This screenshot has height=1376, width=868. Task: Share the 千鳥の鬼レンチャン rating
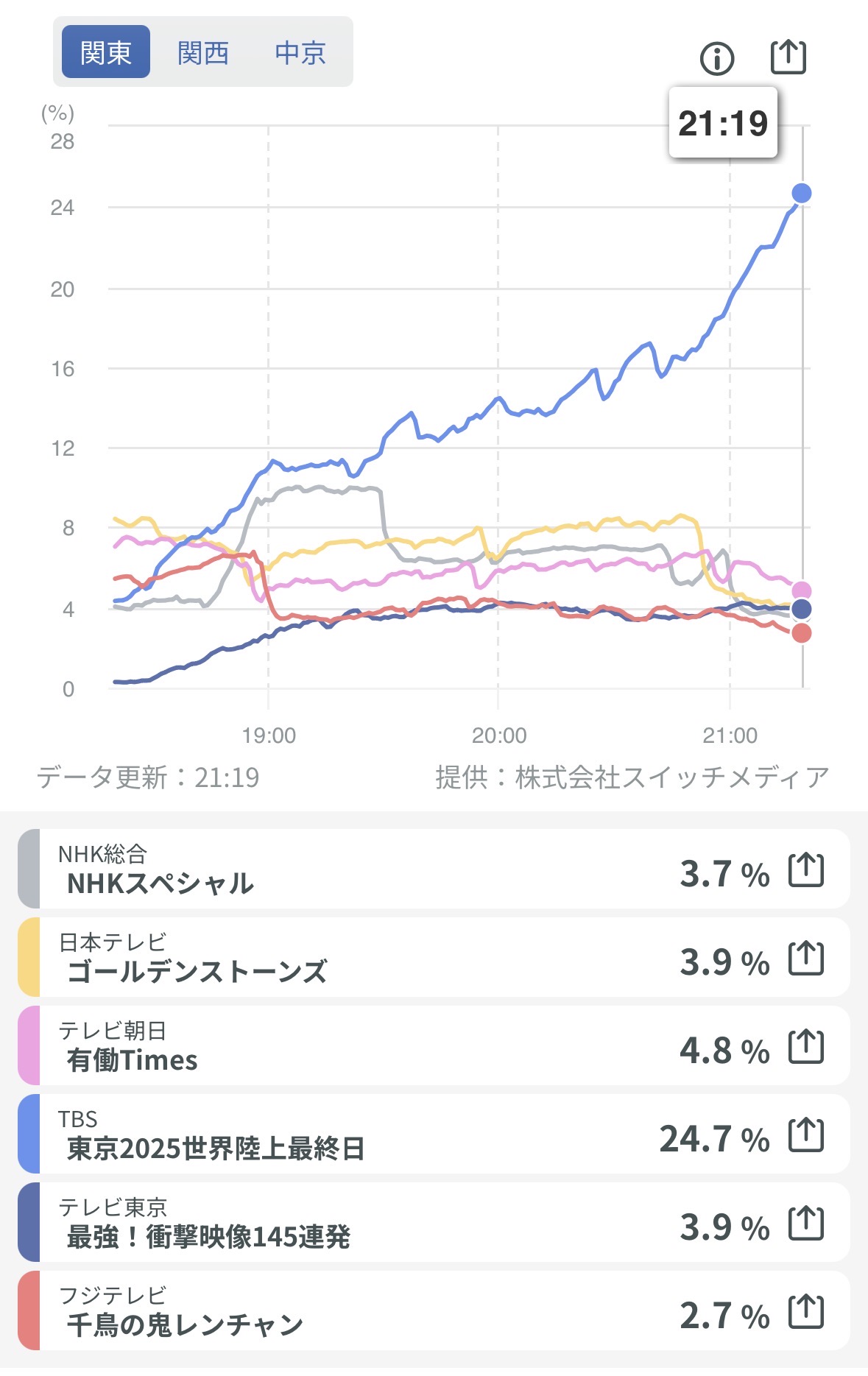(805, 1312)
